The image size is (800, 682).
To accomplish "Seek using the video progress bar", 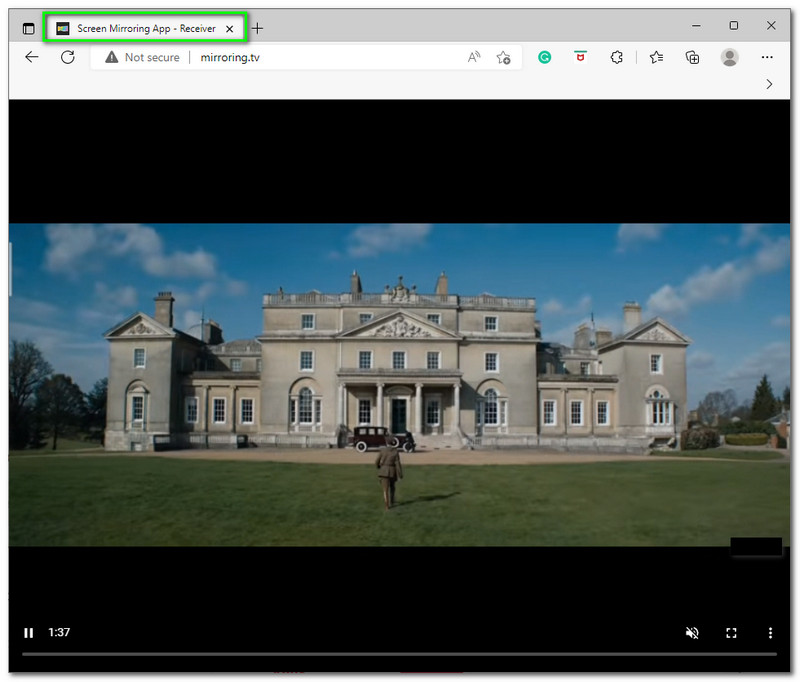I will (x=400, y=655).
